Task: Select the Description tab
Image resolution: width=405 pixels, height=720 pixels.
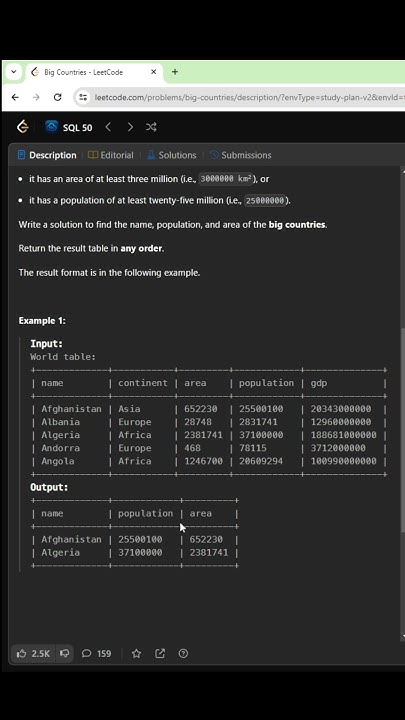Action: tap(47, 155)
